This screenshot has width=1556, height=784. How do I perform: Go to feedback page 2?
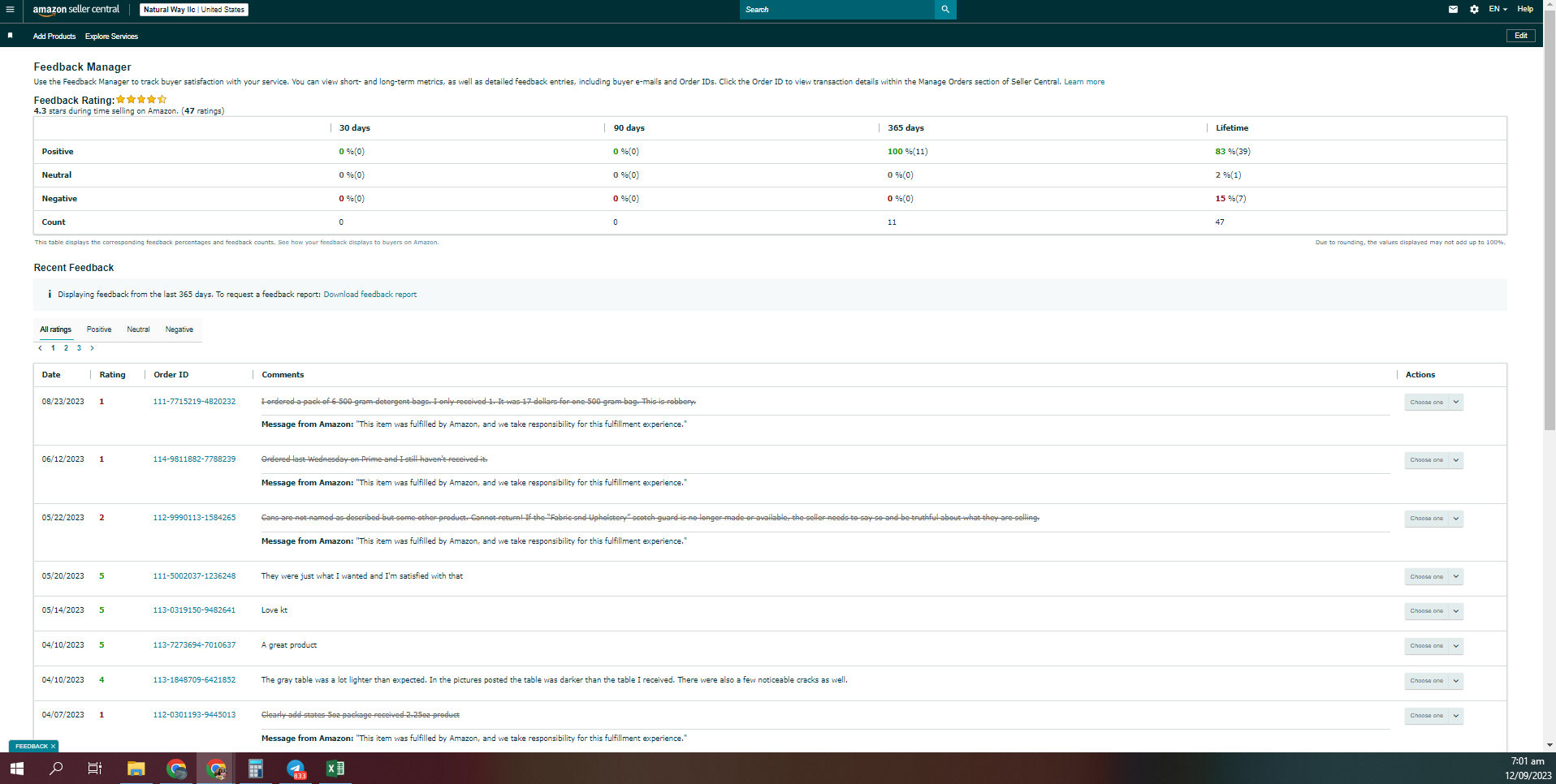click(x=66, y=348)
